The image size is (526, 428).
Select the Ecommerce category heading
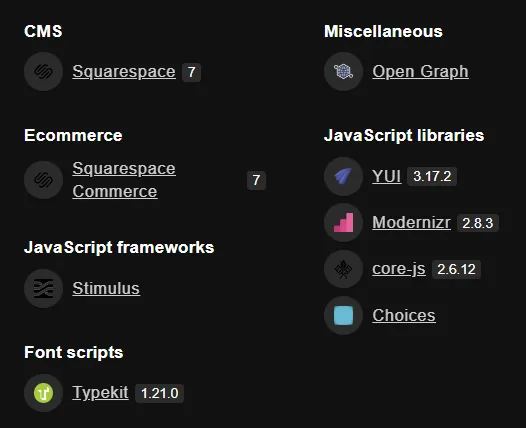pyautogui.click(x=73, y=136)
